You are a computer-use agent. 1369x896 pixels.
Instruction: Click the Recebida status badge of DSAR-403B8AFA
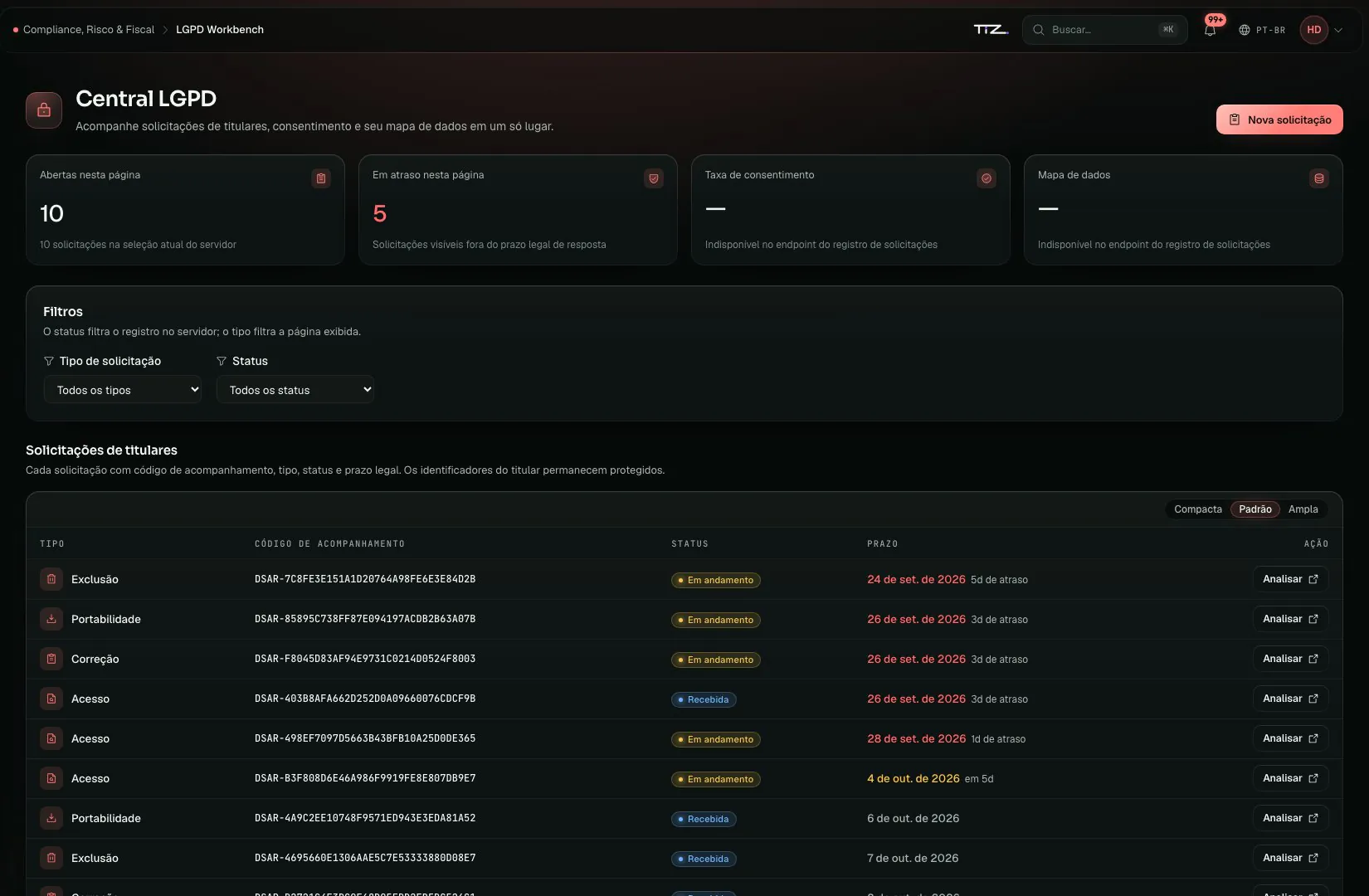tap(704, 699)
